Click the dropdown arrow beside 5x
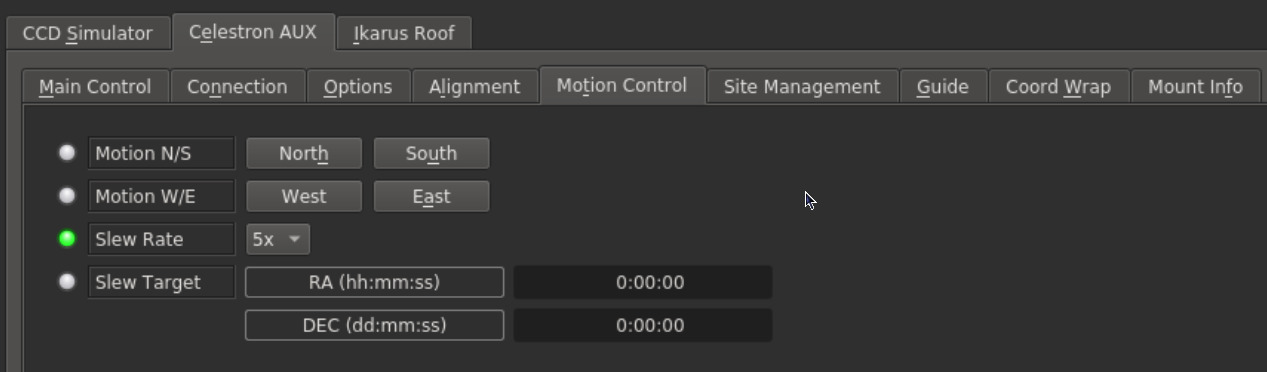Image resolution: width=1267 pixels, height=372 pixels. pos(295,239)
